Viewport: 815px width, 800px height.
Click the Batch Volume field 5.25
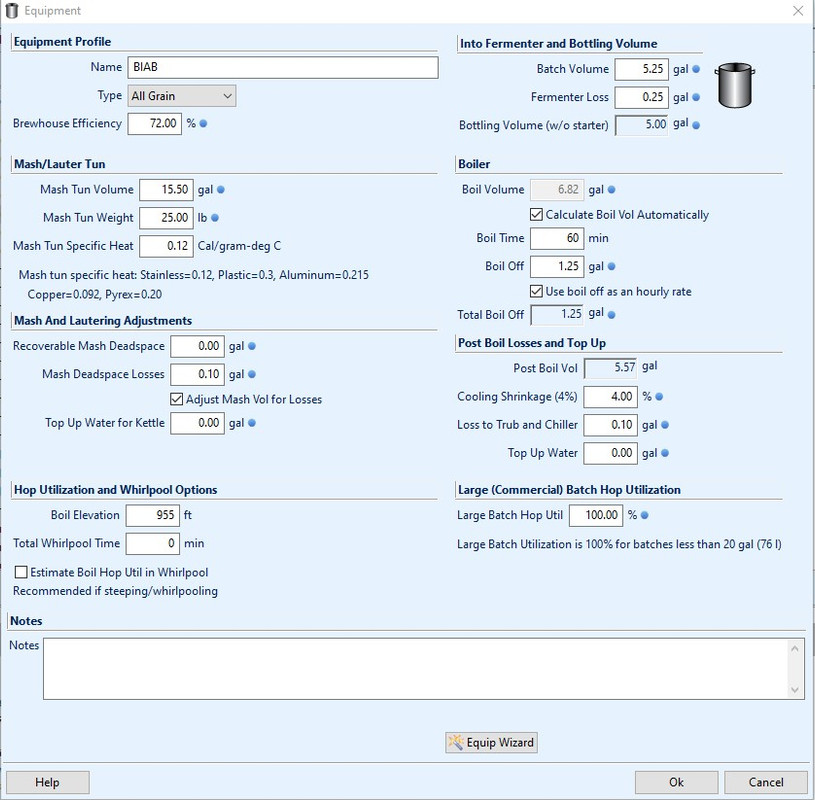[641, 69]
